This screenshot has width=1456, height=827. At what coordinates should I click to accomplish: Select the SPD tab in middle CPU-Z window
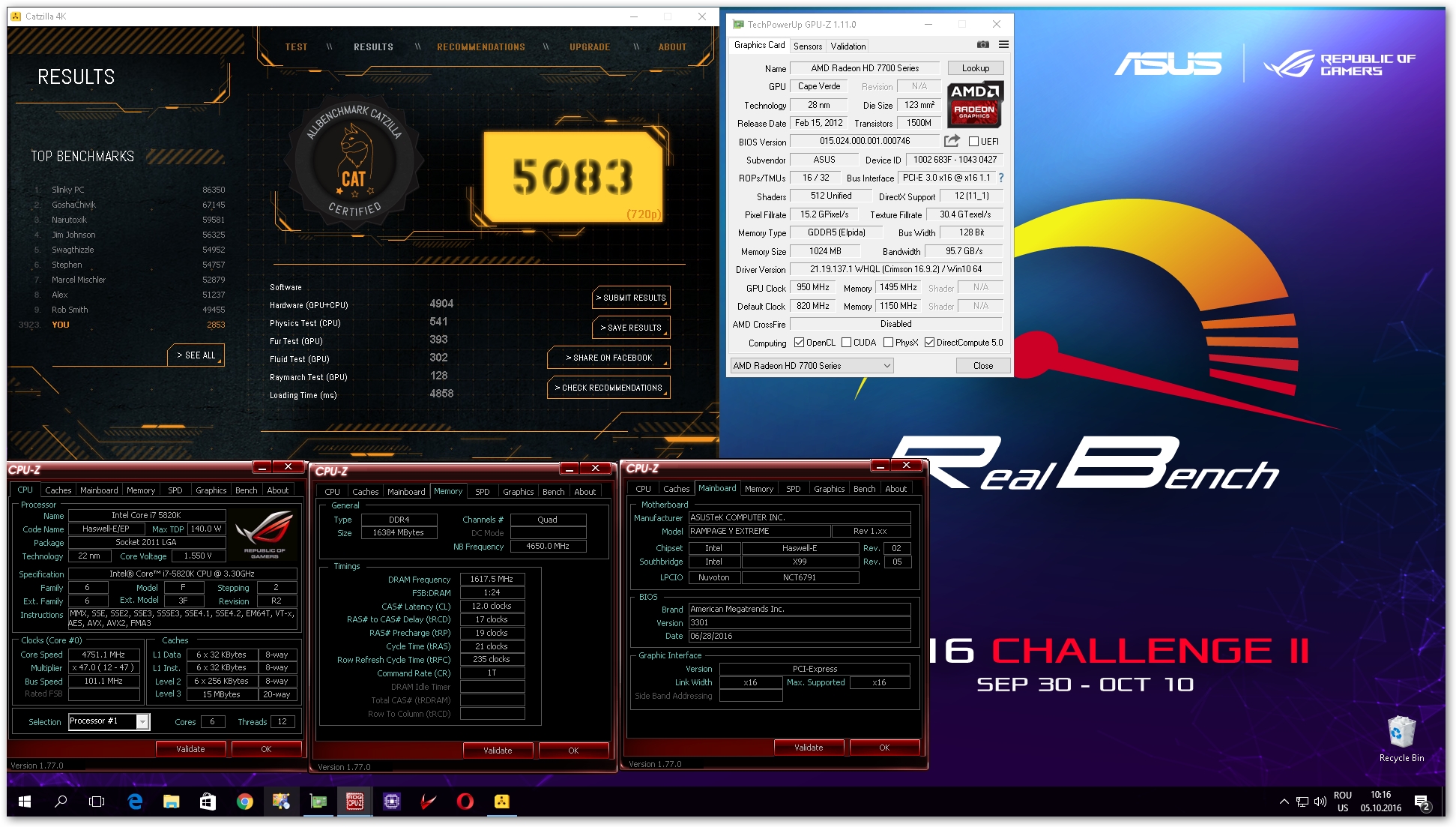(483, 492)
